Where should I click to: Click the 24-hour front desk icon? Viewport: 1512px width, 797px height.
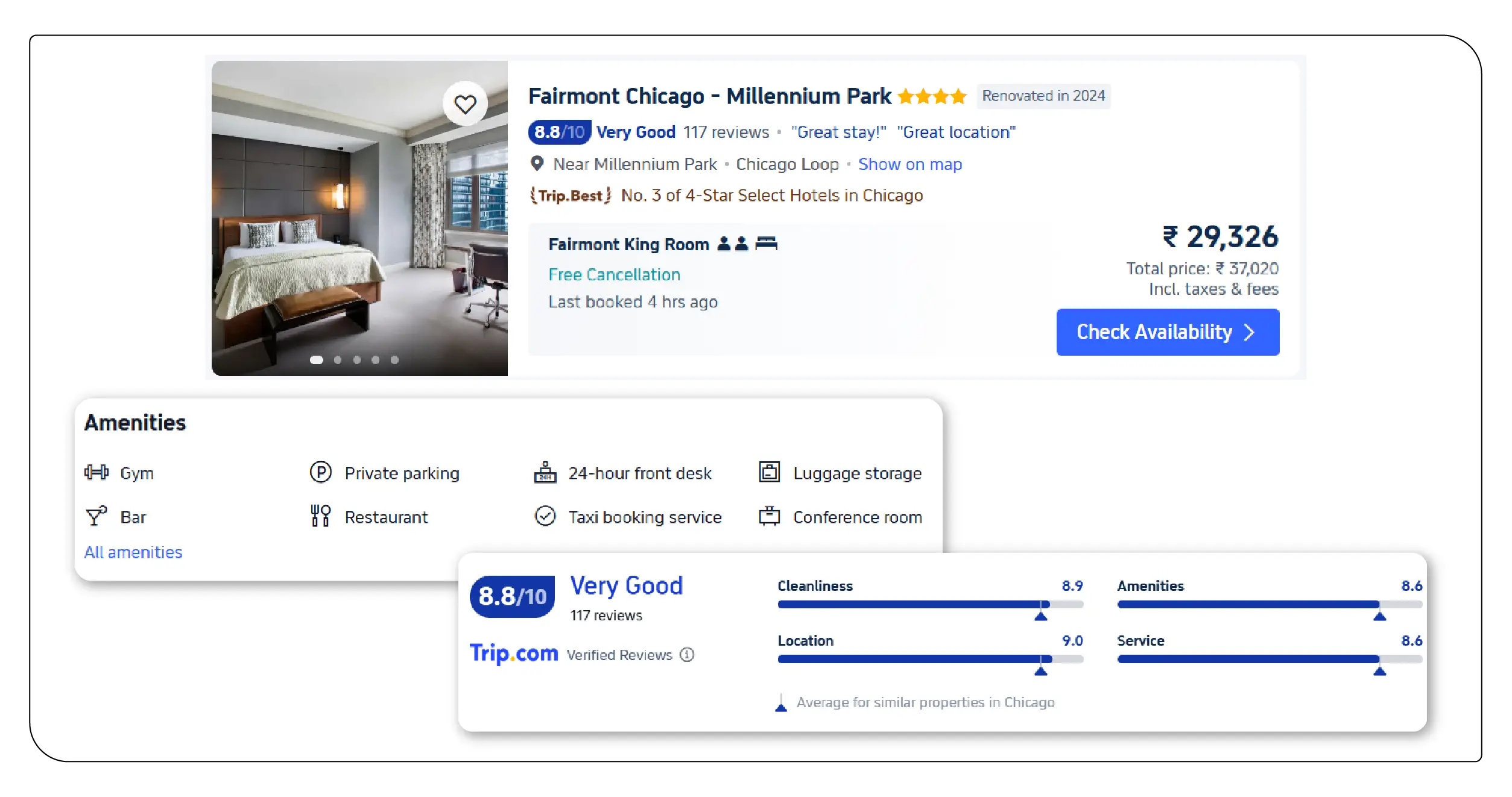(545, 472)
